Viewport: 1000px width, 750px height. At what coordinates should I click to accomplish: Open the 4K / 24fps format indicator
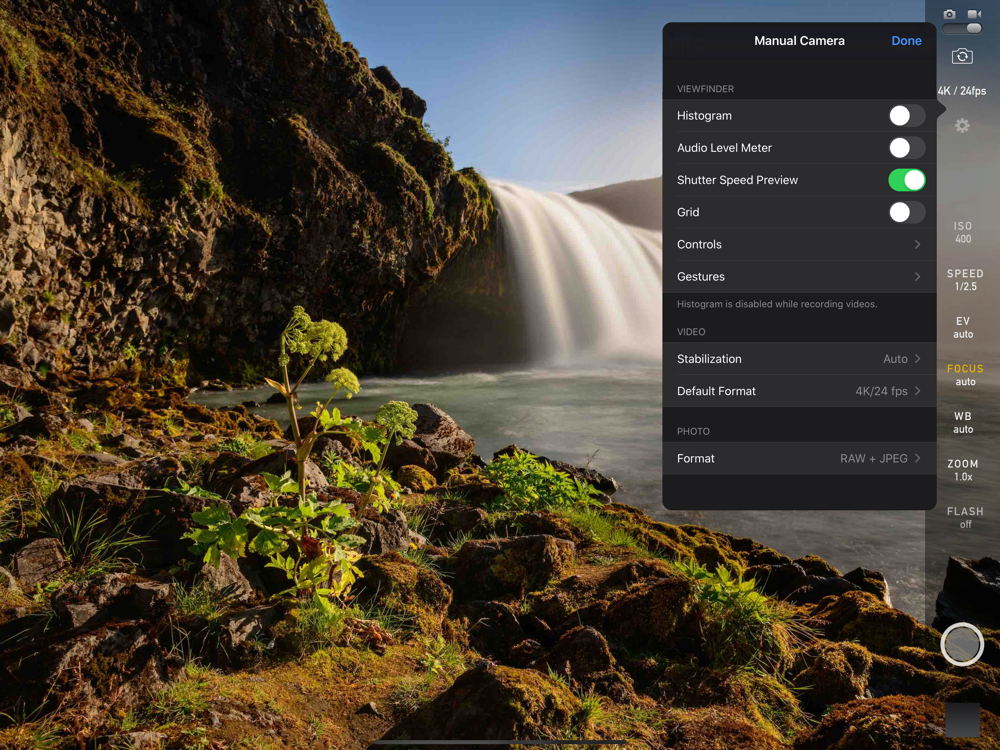pyautogui.click(x=962, y=91)
